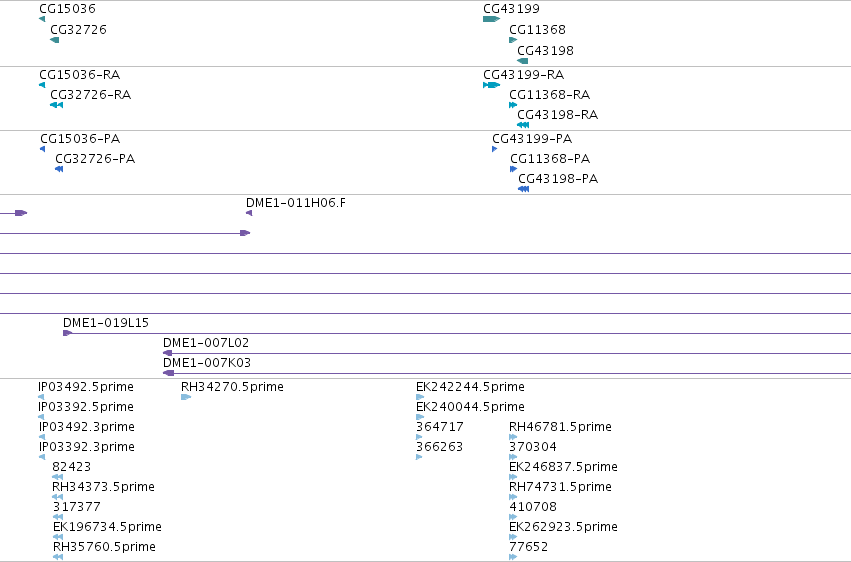Click the CG43199-PA label

click(532, 138)
